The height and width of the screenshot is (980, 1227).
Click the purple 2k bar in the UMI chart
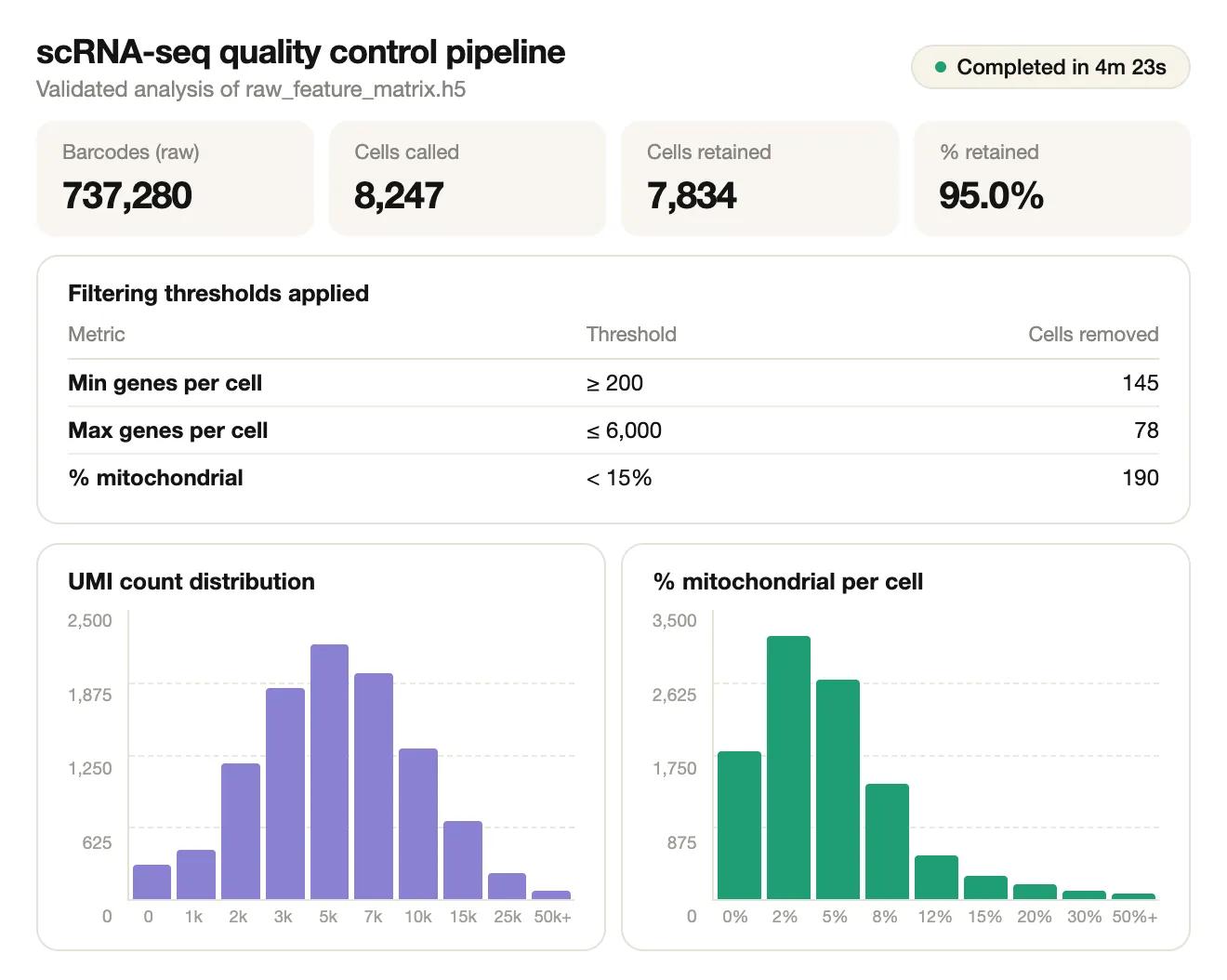241,831
